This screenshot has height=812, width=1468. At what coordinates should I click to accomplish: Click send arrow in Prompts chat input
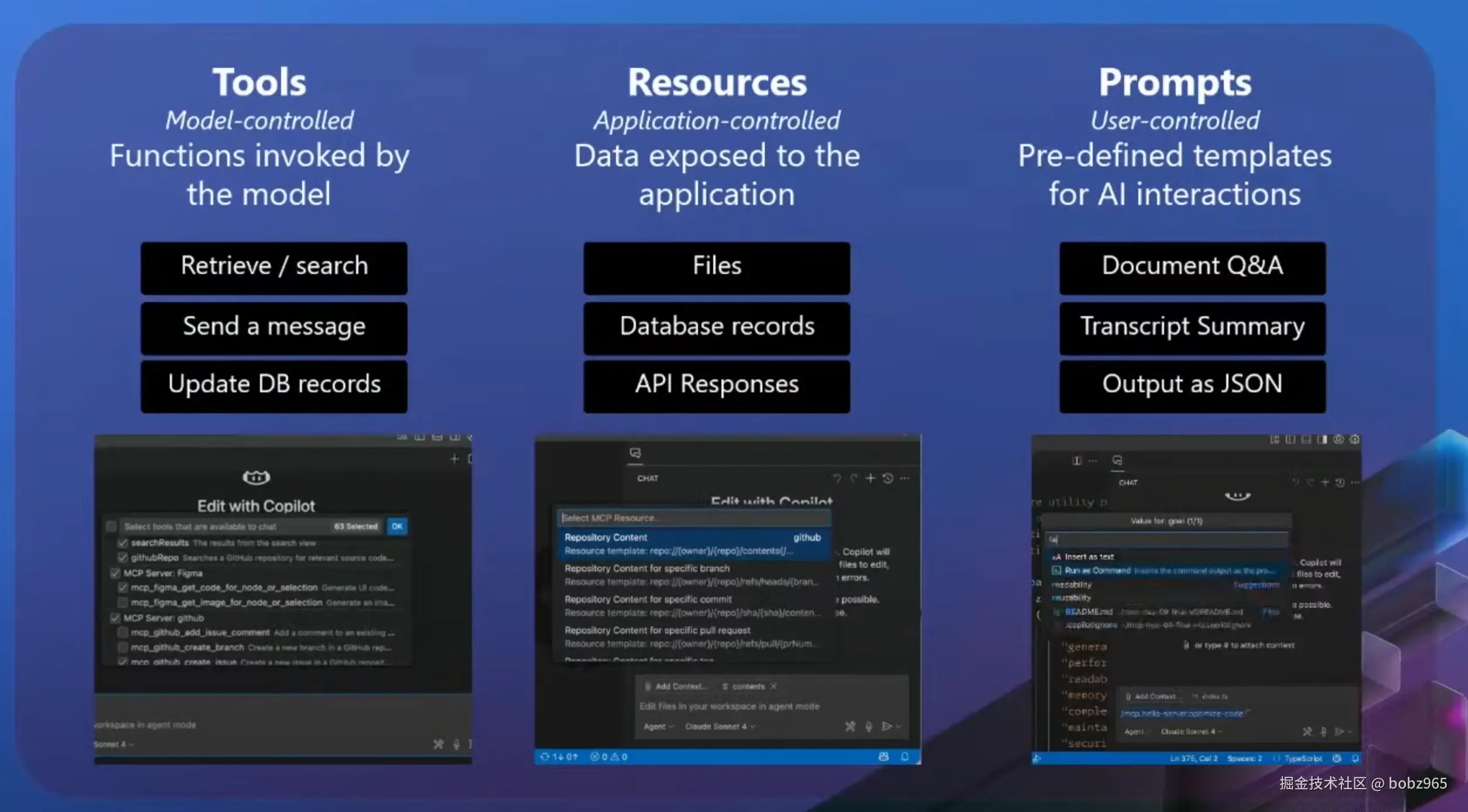coord(1339,731)
